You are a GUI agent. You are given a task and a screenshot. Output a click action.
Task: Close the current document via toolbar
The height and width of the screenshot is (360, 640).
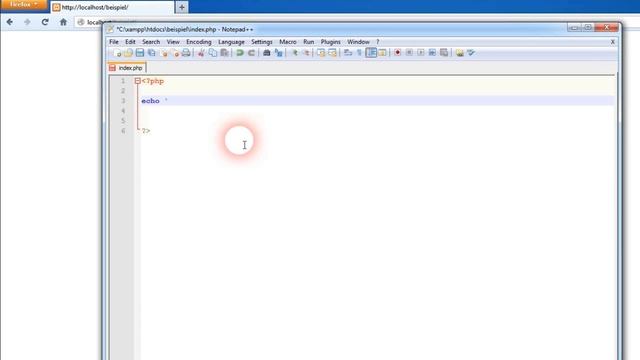[164, 53]
